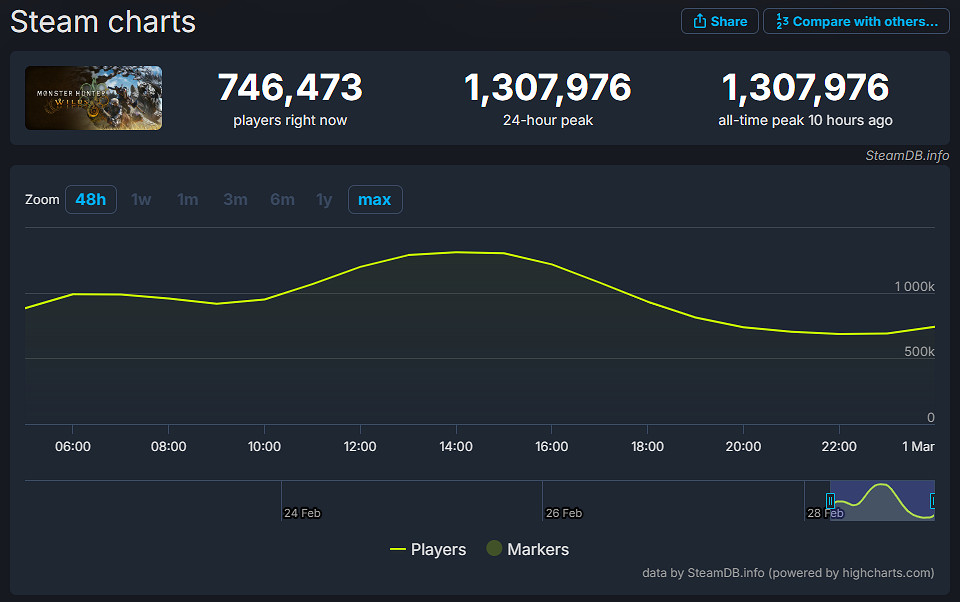Switch to 1y zoom range
This screenshot has width=960, height=602.
pos(324,199)
